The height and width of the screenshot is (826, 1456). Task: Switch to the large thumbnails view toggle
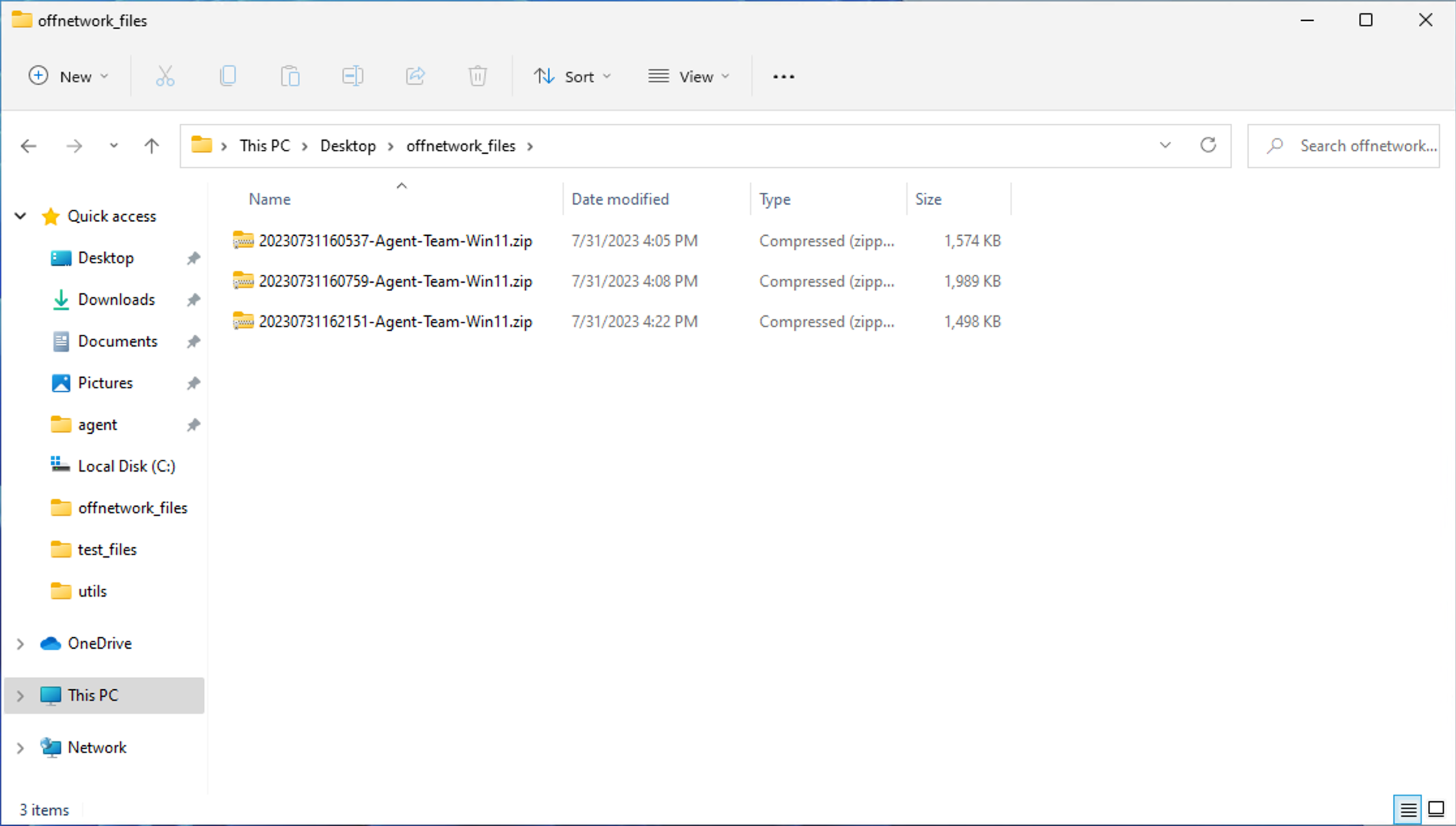coord(1436,809)
